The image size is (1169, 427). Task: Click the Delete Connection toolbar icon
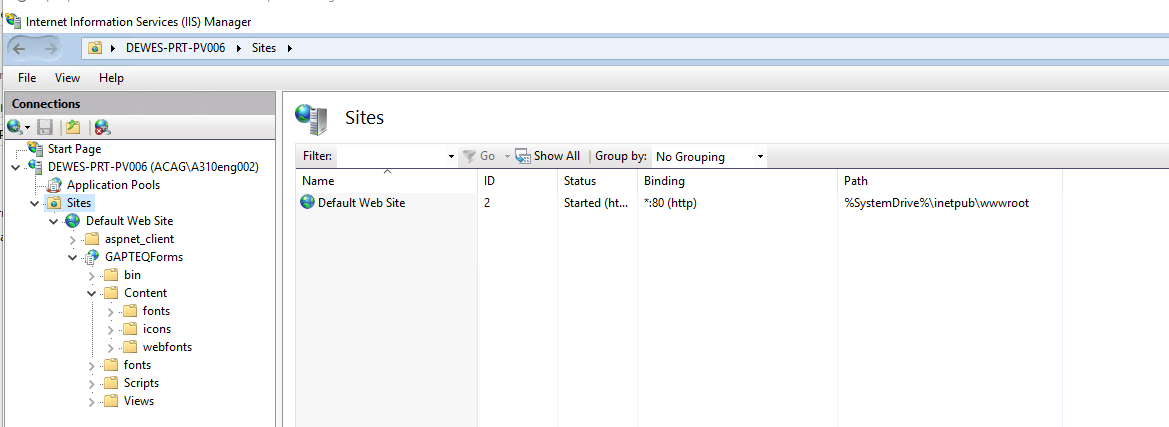pyautogui.click(x=103, y=127)
